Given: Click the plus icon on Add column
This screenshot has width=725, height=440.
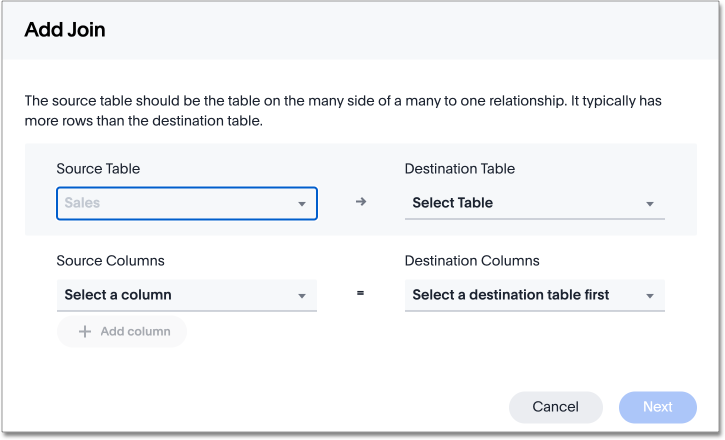Looking at the screenshot, I should 85,331.
